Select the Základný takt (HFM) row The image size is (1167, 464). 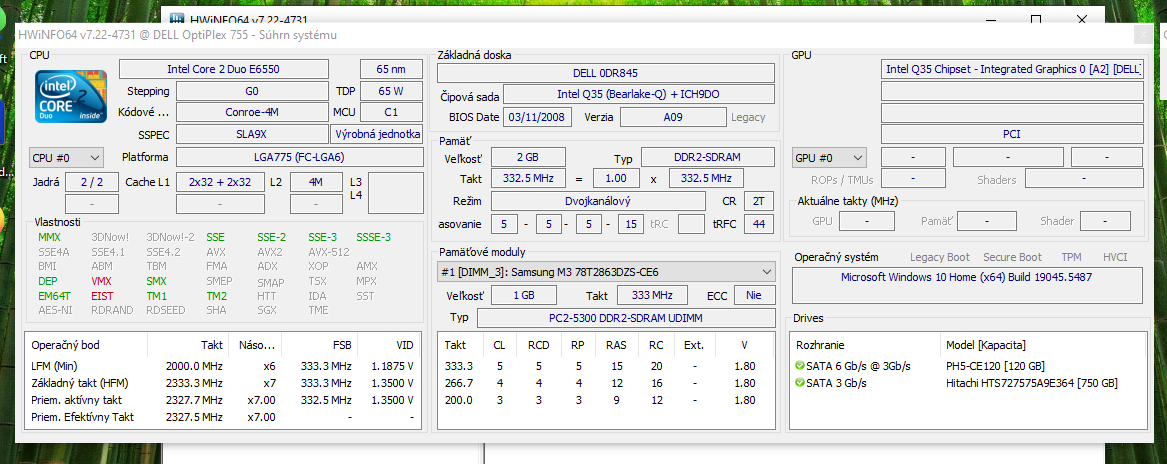click(x=223, y=383)
